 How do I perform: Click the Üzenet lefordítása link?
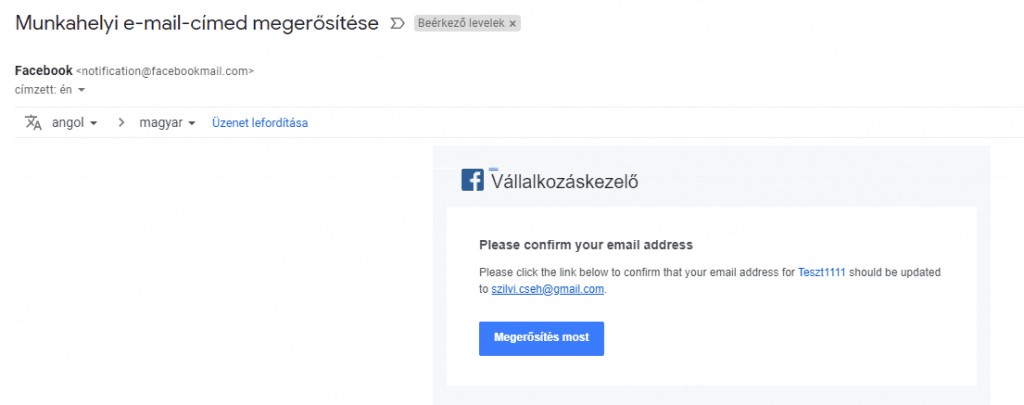pyautogui.click(x=259, y=123)
